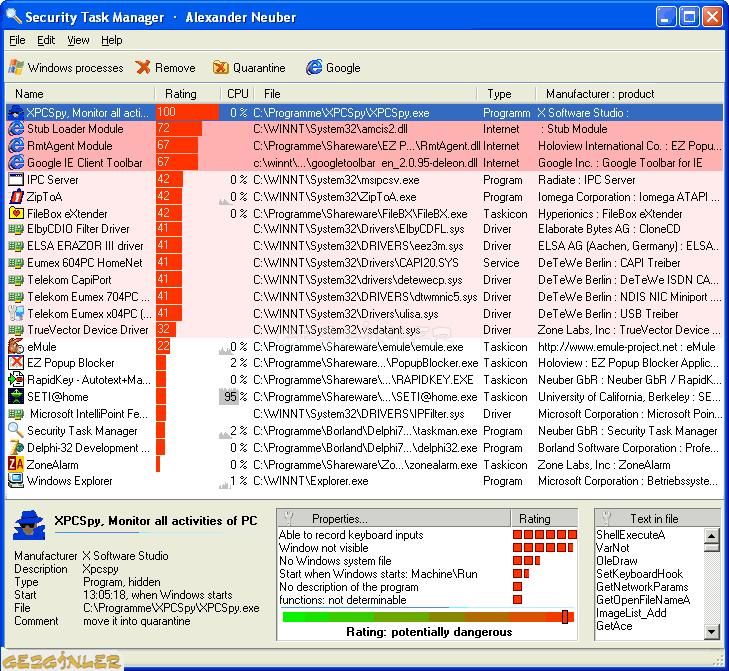Open the Edit menu
Screen dimensions: 729x671
coord(46,40)
